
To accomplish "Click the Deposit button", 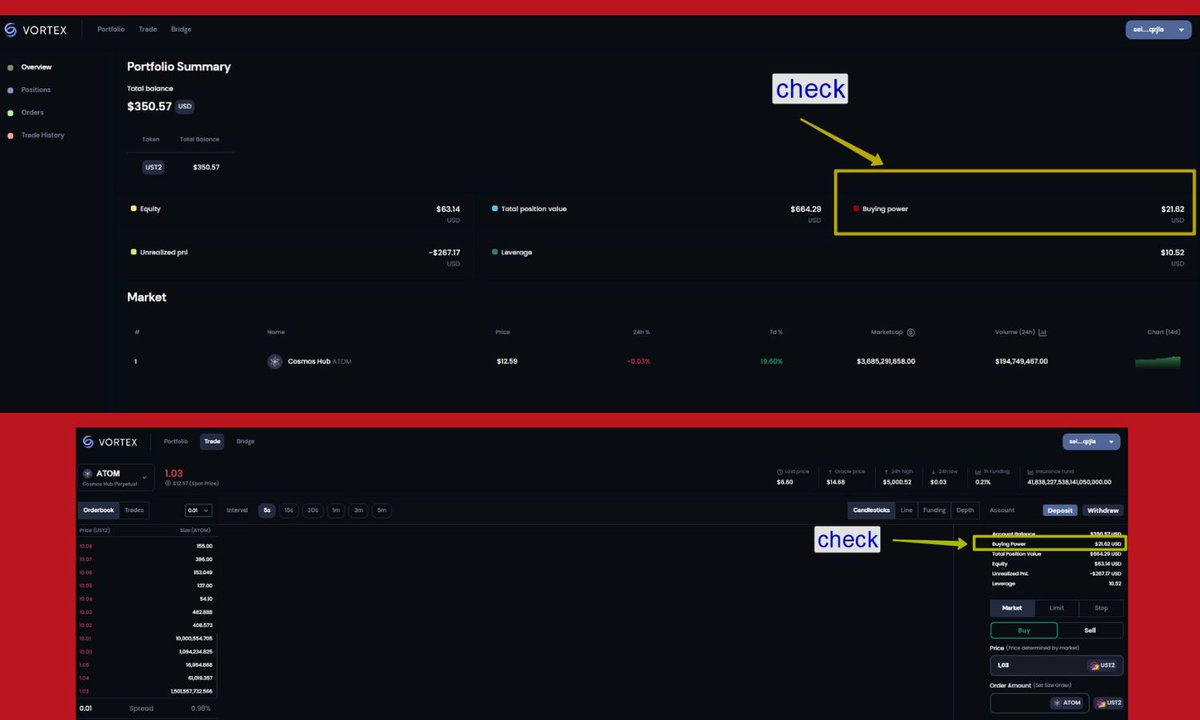I will [x=1059, y=510].
